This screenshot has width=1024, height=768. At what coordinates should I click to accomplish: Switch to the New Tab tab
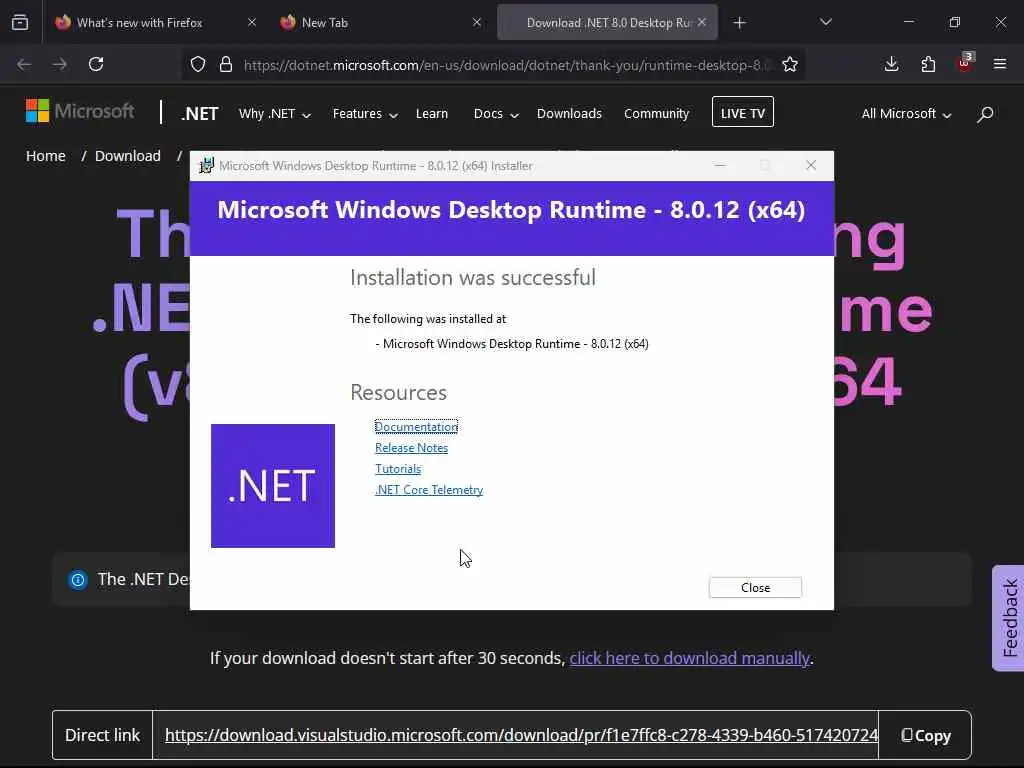point(379,22)
